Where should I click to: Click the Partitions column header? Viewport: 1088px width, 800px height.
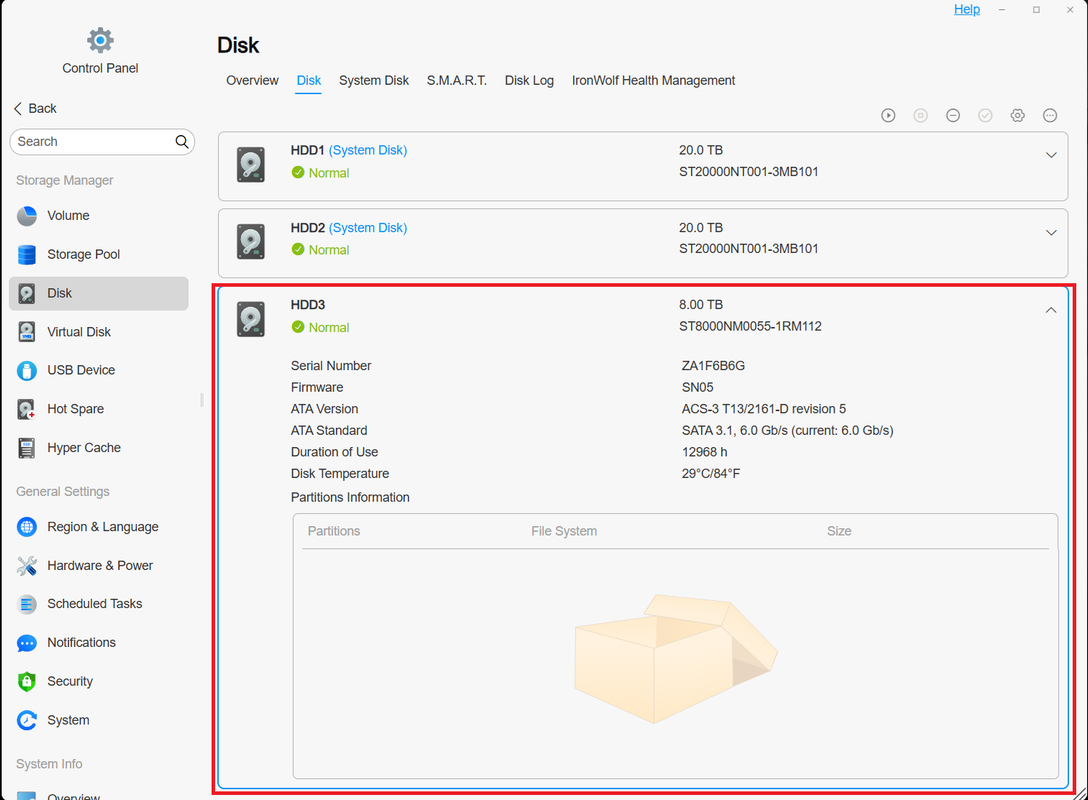[x=334, y=531]
